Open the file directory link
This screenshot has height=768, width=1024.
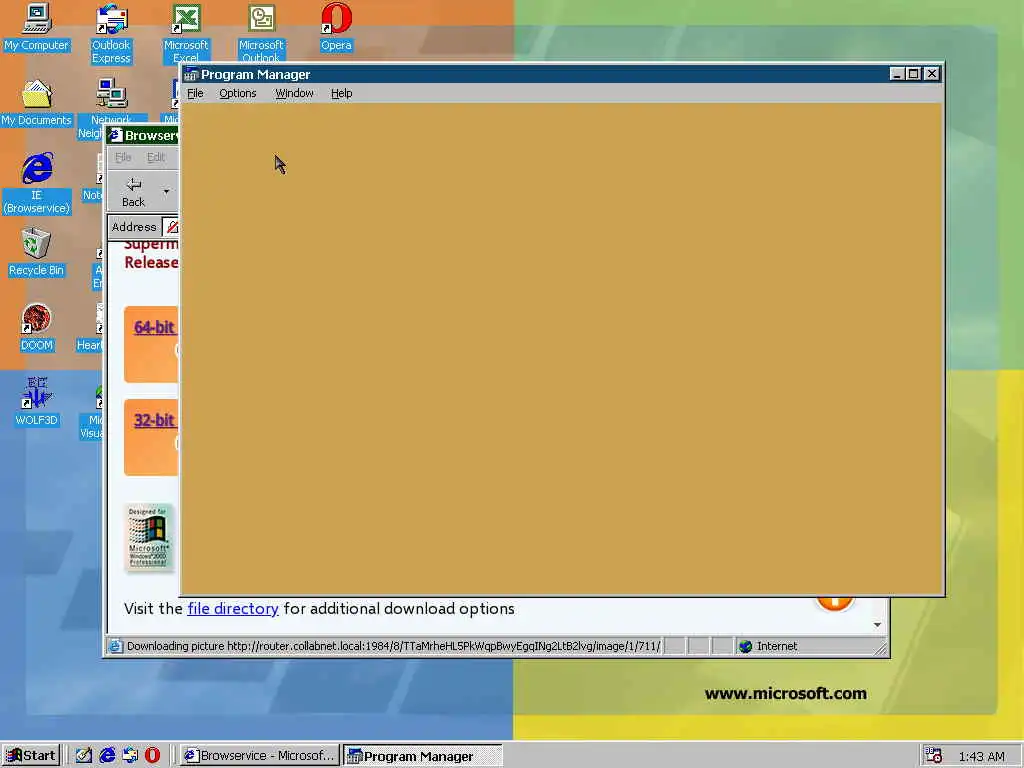pos(233,609)
